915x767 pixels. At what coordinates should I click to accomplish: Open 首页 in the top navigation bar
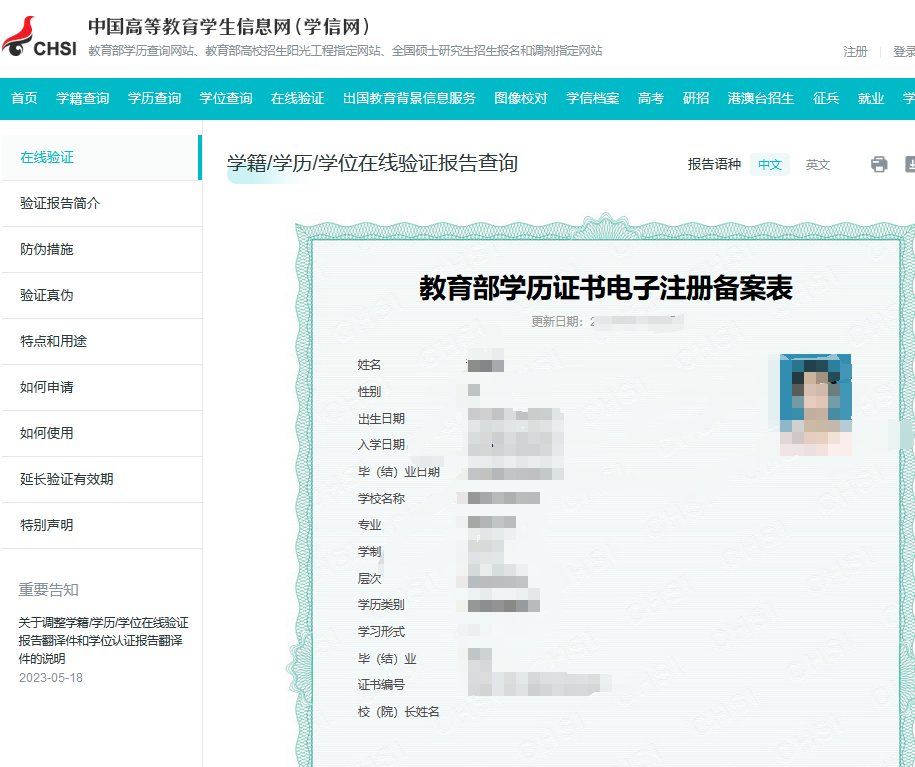(x=24, y=98)
